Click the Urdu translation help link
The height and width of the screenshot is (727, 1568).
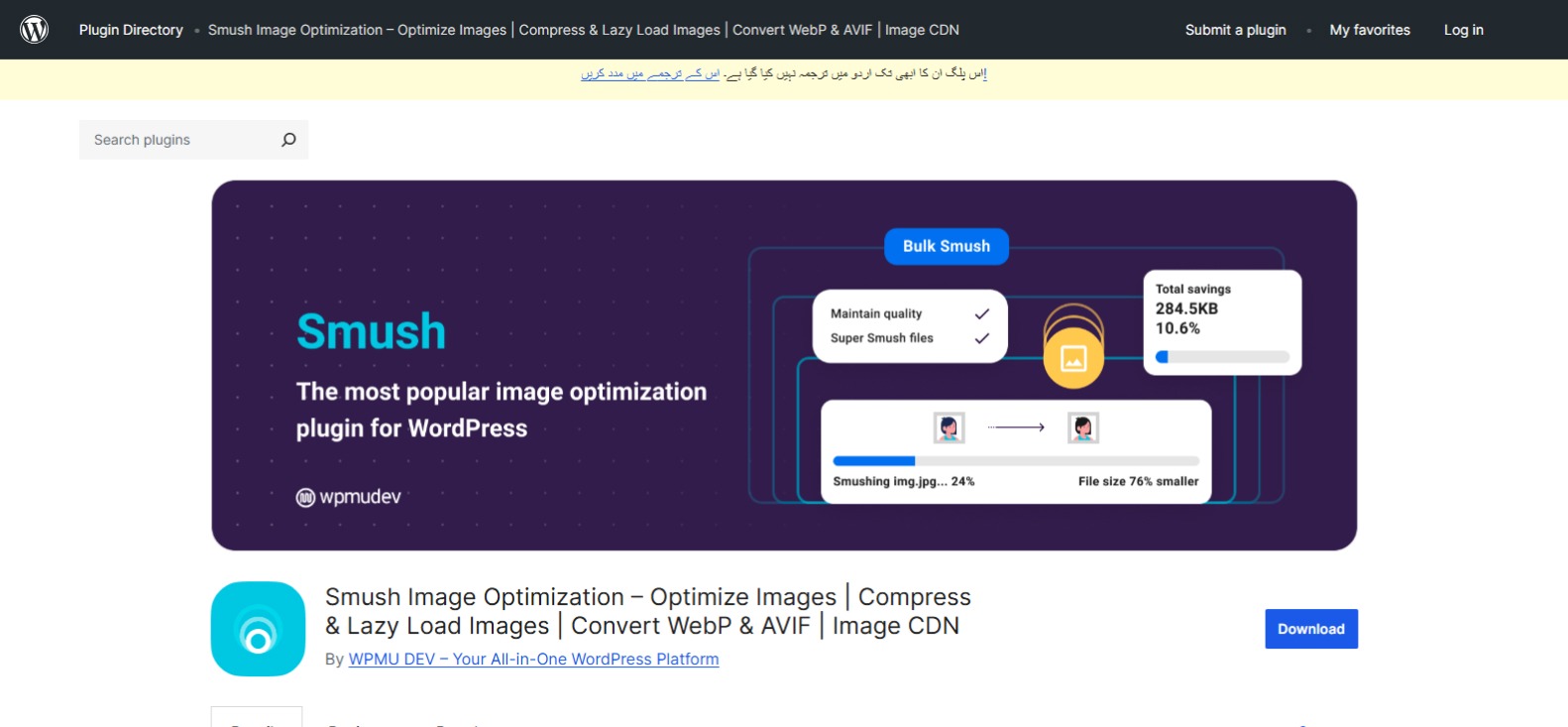(x=650, y=73)
